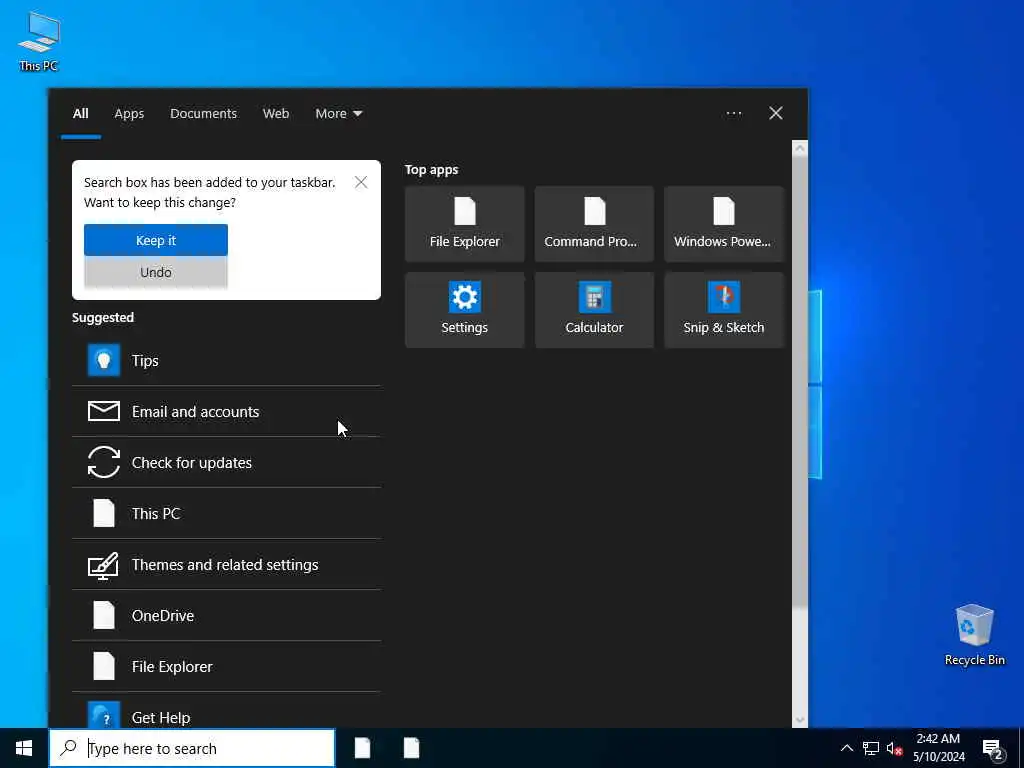
Task: Expand the More dropdown
Action: (x=338, y=114)
